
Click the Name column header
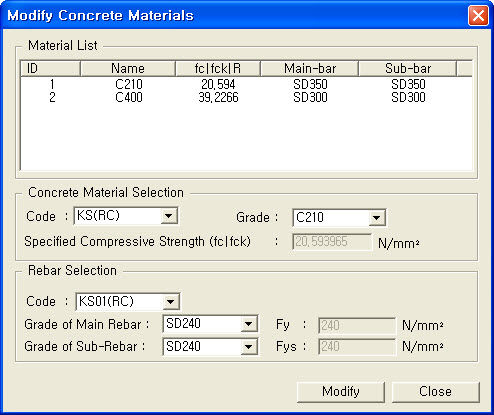click(x=128, y=68)
